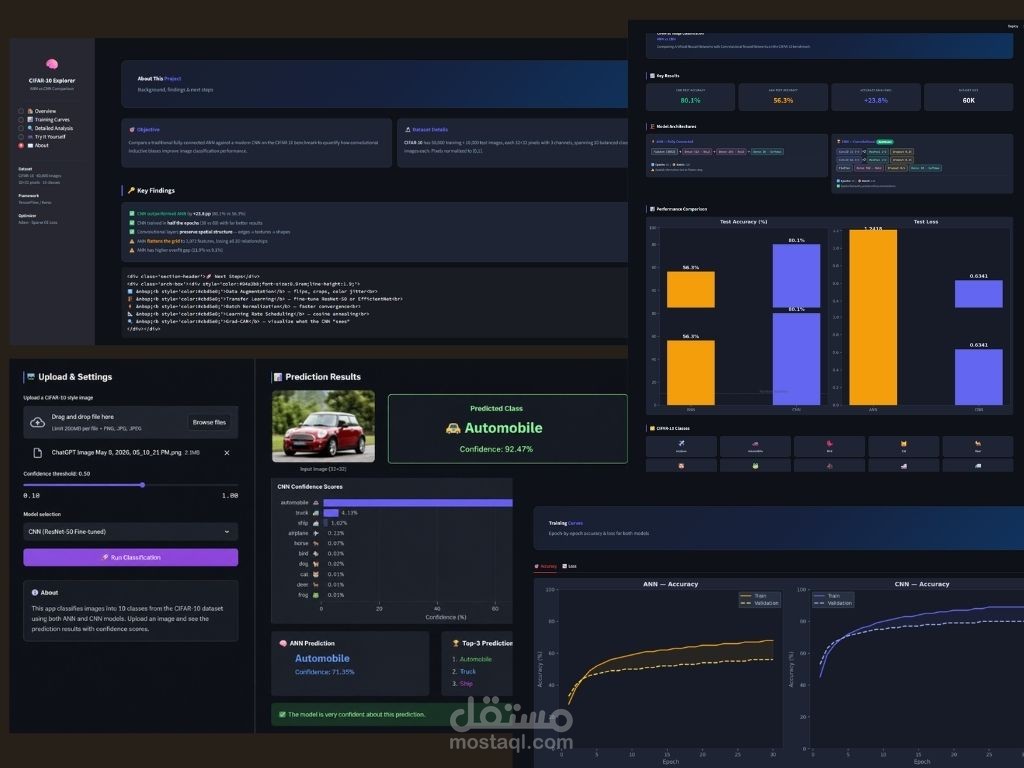Image resolution: width=1024 pixels, height=768 pixels.
Task: Click the truck bar in CNN Confidence Scores
Action: tap(331, 513)
